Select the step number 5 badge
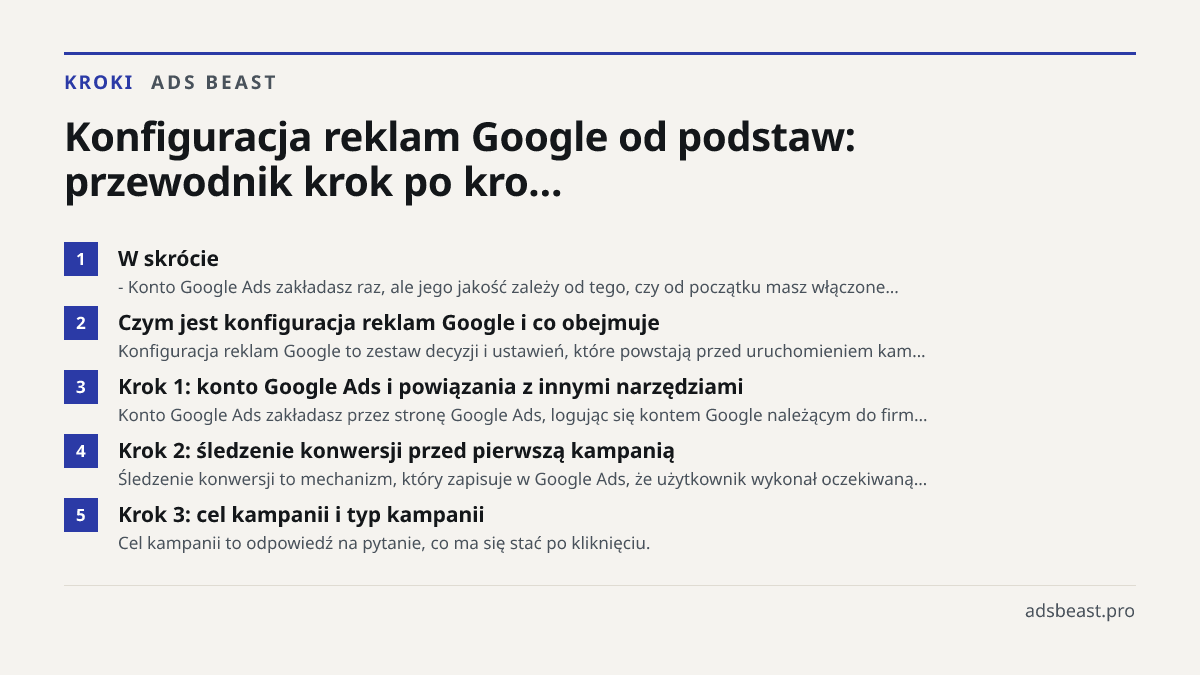This screenshot has height=675, width=1200. [x=81, y=515]
